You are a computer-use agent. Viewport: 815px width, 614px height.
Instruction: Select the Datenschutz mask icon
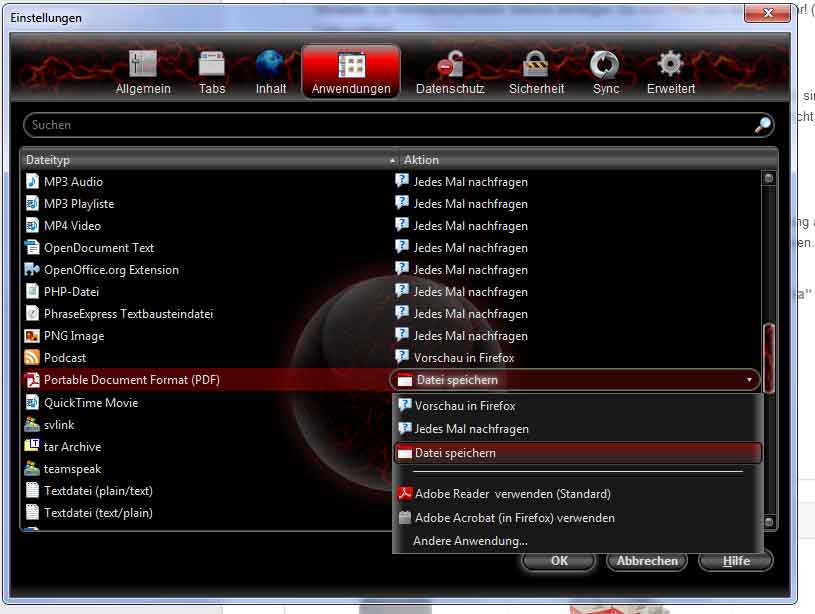click(x=449, y=66)
